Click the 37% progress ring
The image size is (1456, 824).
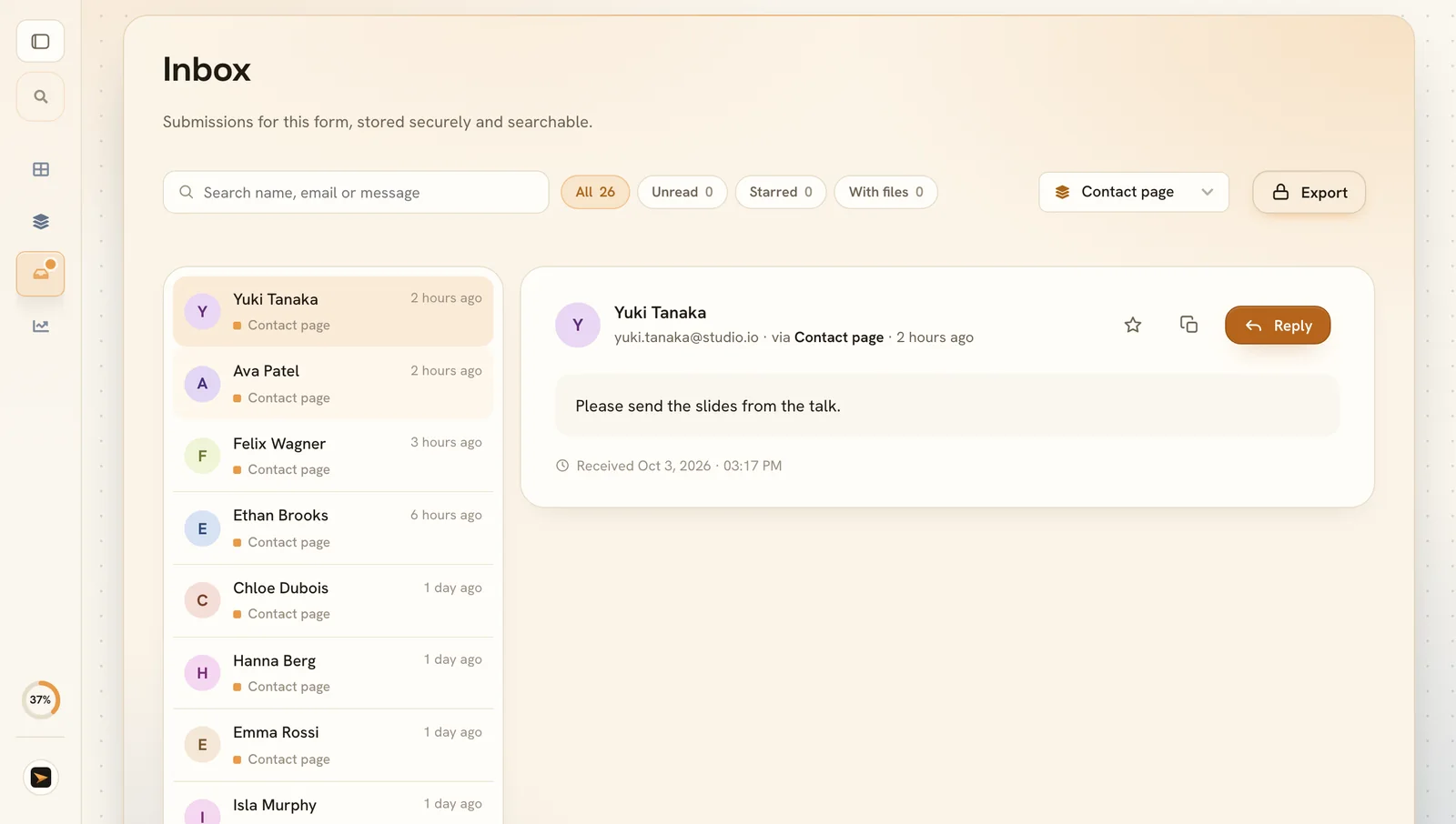coord(40,700)
